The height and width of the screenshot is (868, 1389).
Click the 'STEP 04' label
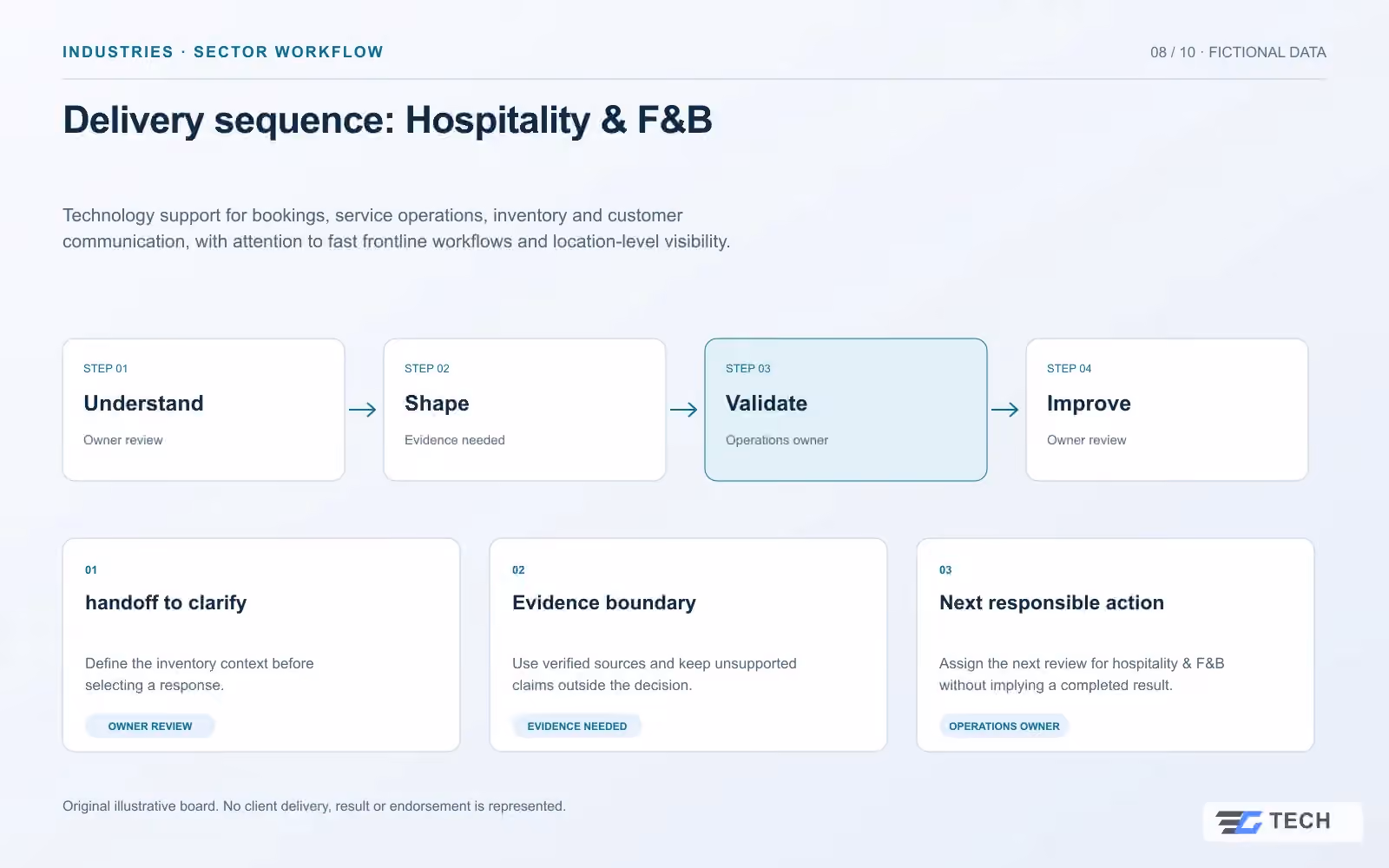point(1070,368)
